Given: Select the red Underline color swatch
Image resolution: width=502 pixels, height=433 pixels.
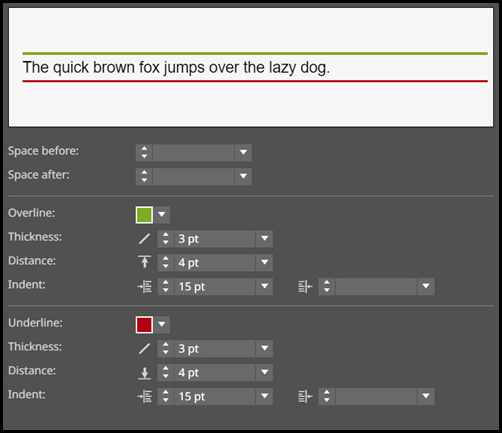Looking at the screenshot, I should (144, 325).
